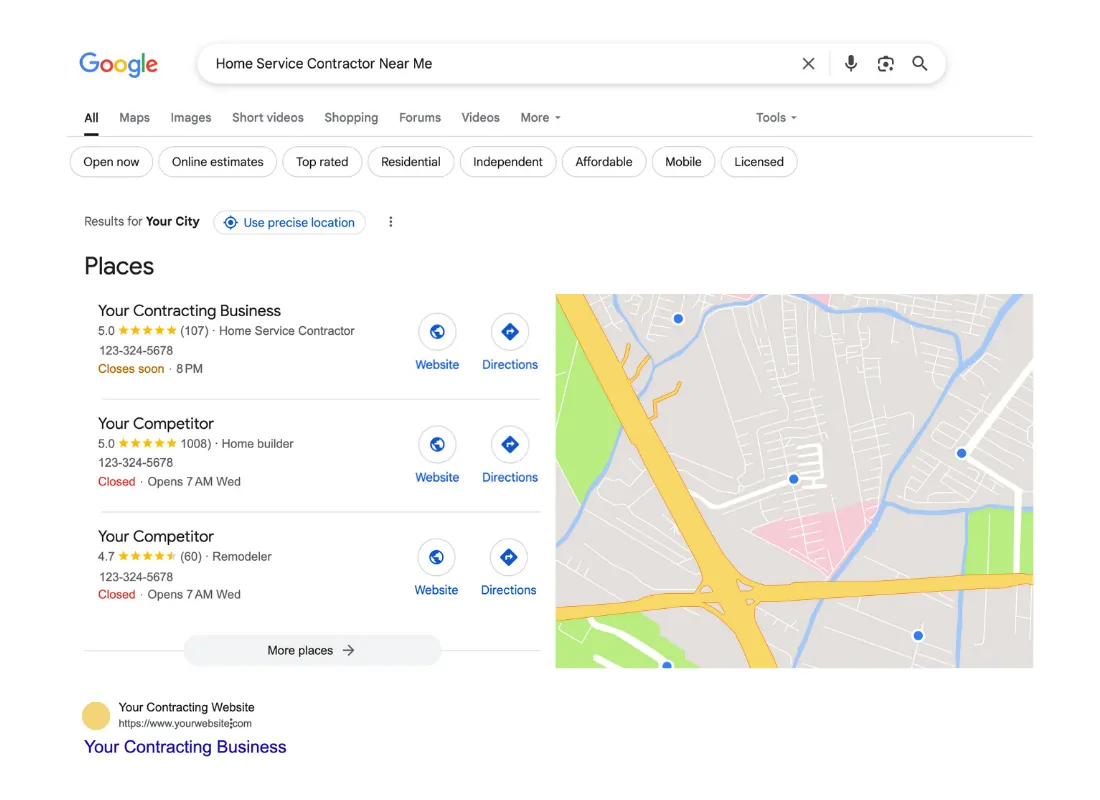Click the More places button
The image size is (1100, 800).
pyautogui.click(x=312, y=651)
